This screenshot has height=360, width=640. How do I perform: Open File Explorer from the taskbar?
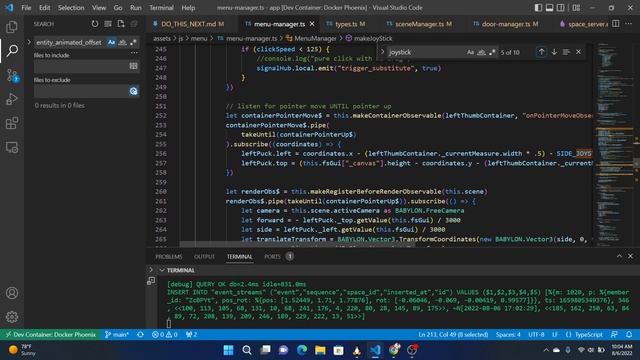320,350
